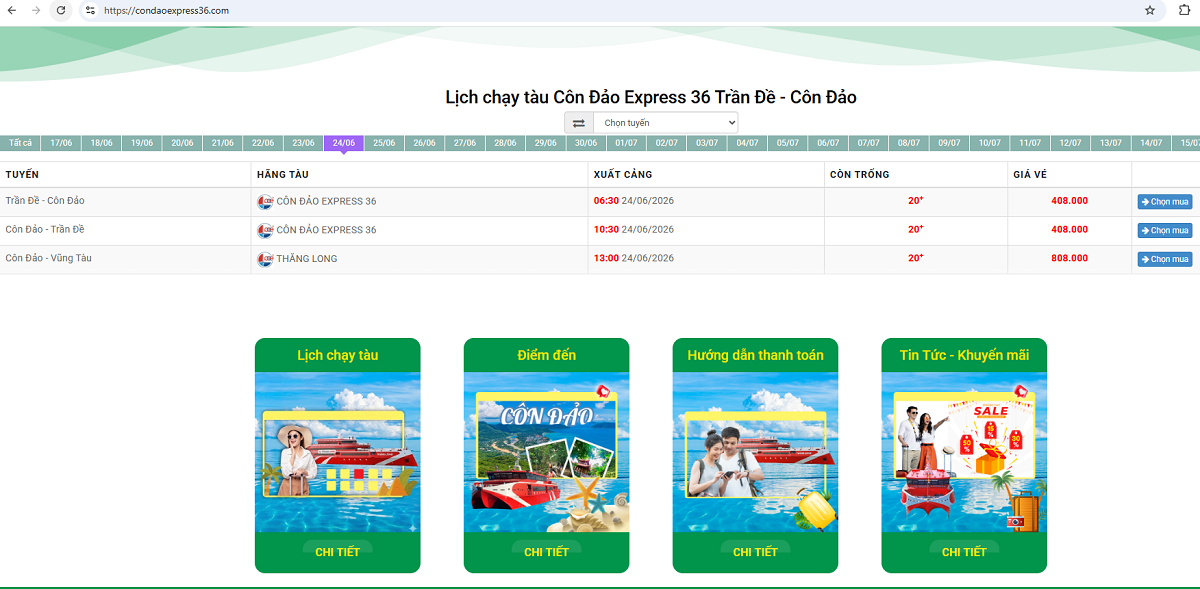Select the 30/06 date tab
1200x589 pixels.
586,143
